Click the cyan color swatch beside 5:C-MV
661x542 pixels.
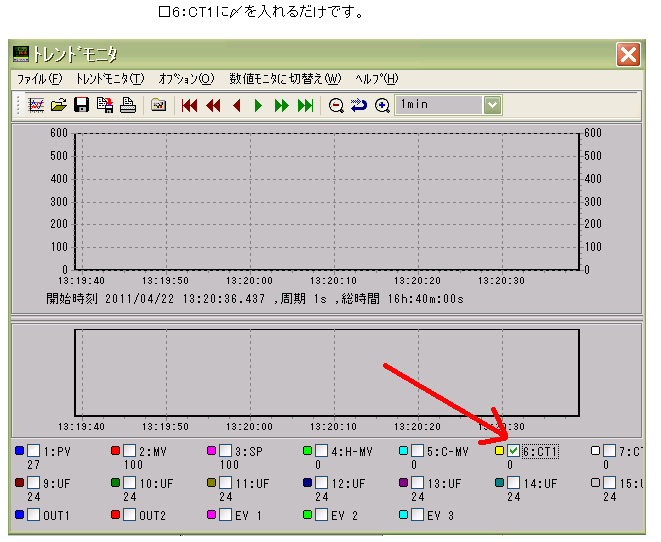tap(403, 451)
